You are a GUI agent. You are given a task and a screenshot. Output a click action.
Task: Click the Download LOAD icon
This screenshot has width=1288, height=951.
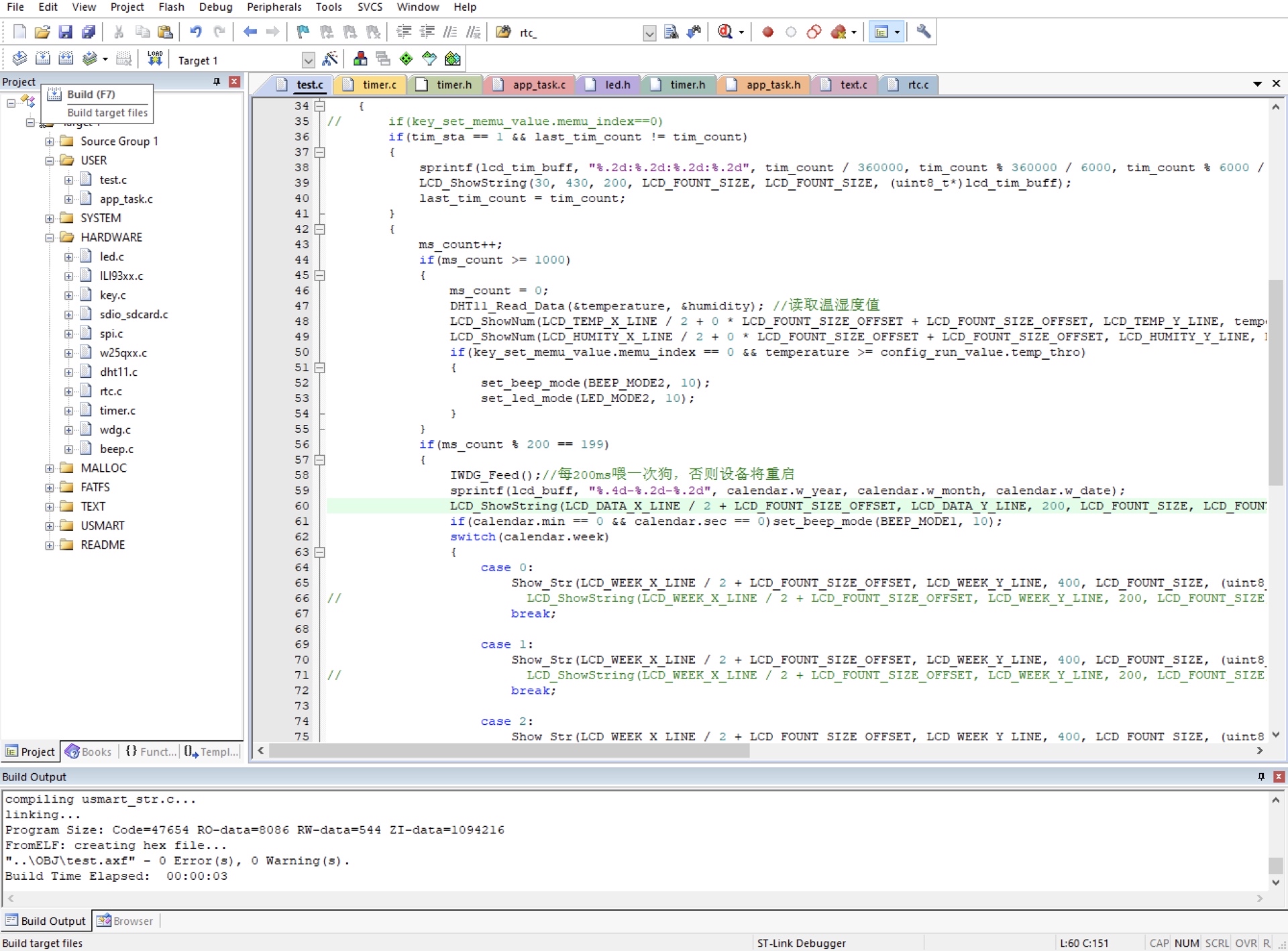155,59
